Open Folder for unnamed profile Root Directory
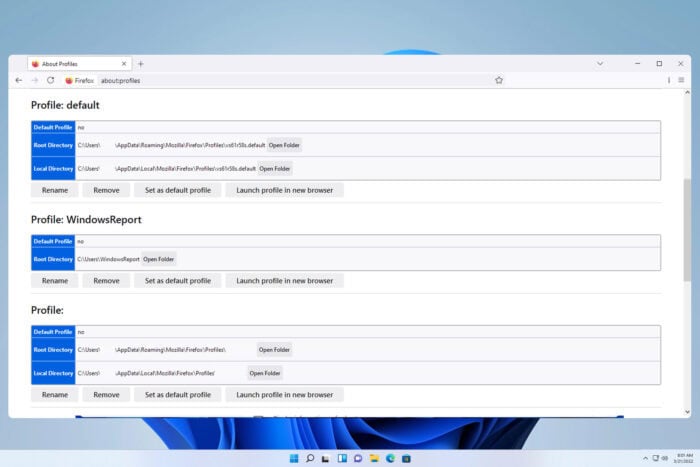This screenshot has width=700, height=467. [x=274, y=350]
